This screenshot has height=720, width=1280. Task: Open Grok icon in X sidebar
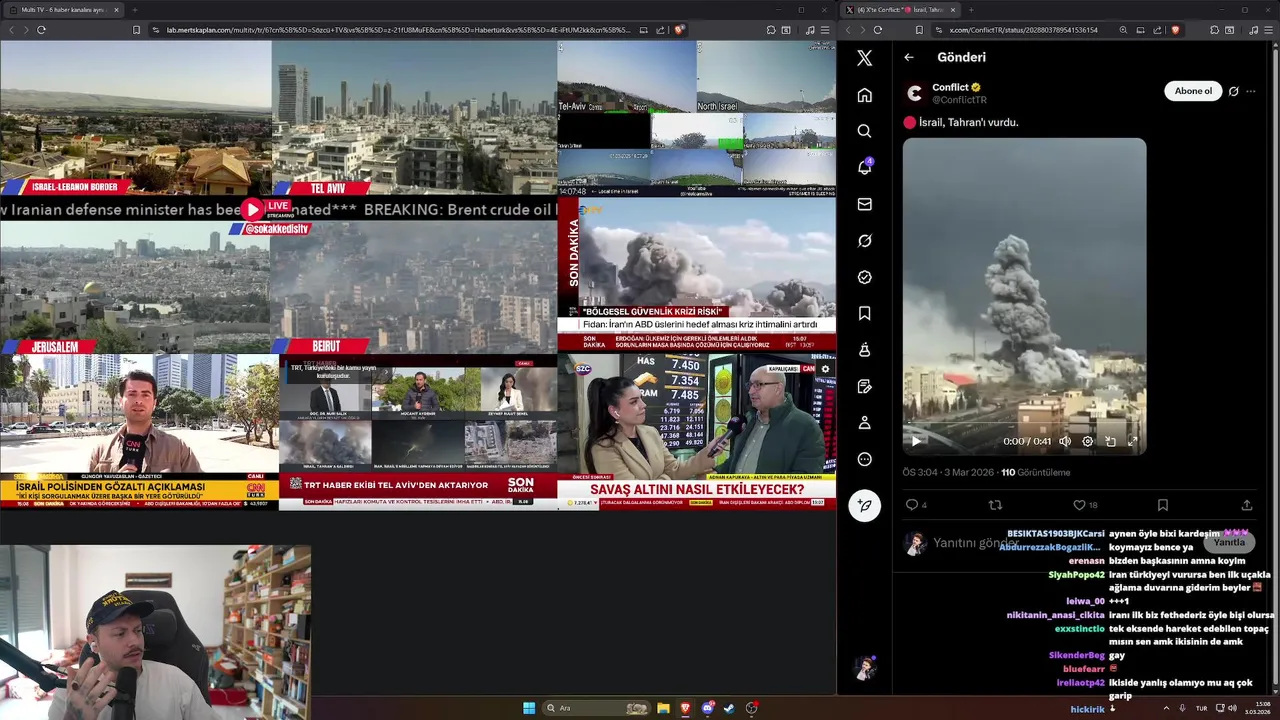(865, 241)
